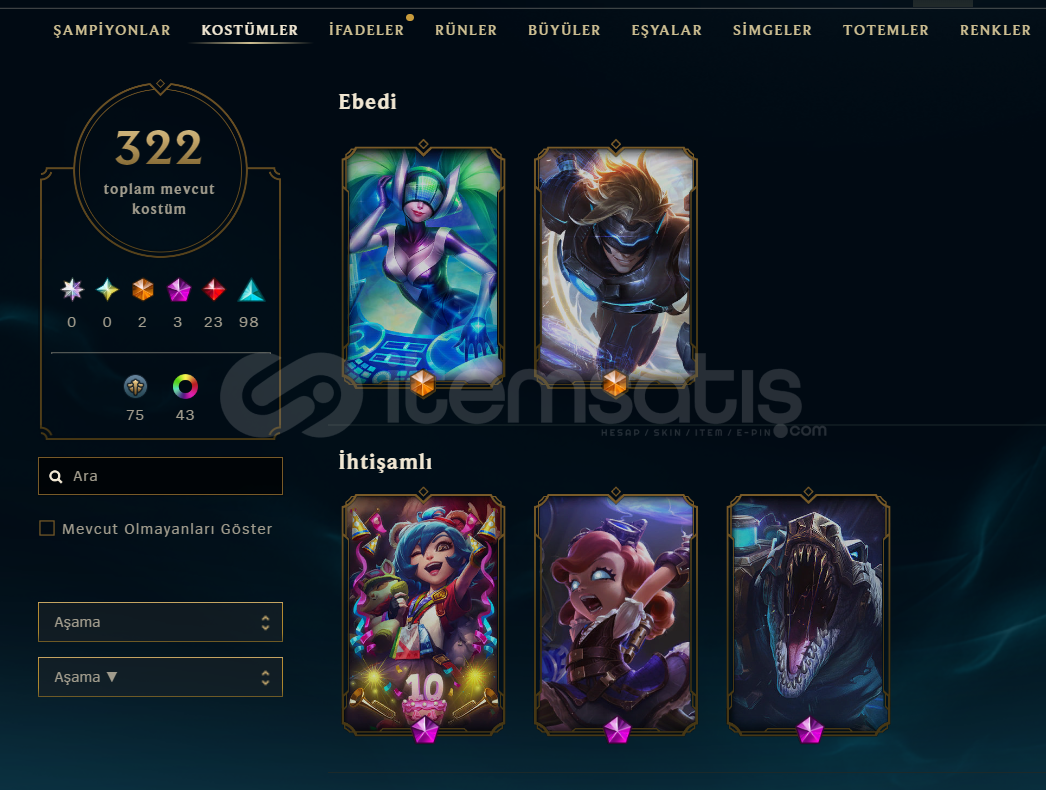1046x790 pixels.
Task: Click the rainbow chroma wheel icon
Action: (x=185, y=386)
